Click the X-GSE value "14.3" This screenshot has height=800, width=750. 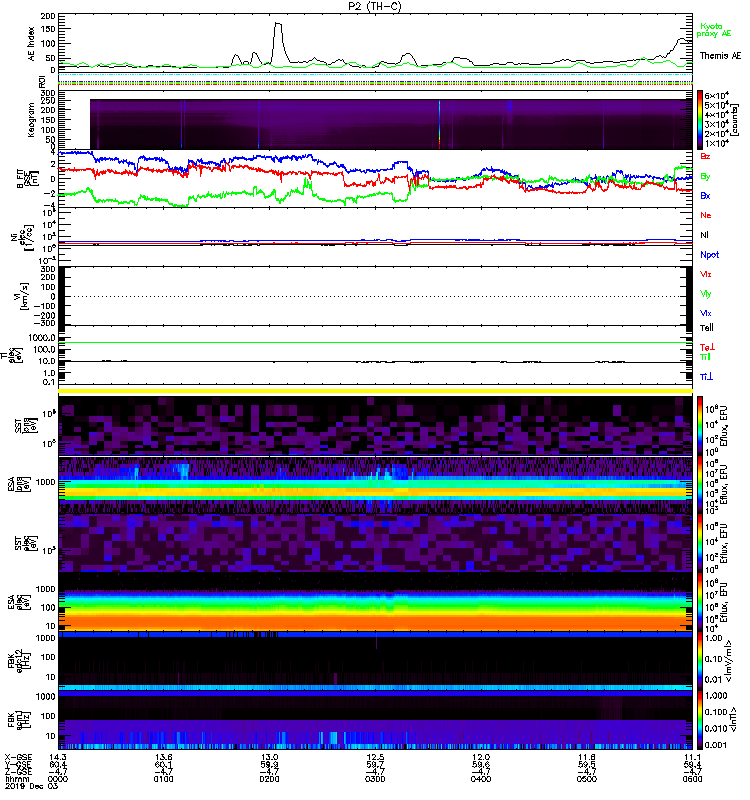coord(58,757)
